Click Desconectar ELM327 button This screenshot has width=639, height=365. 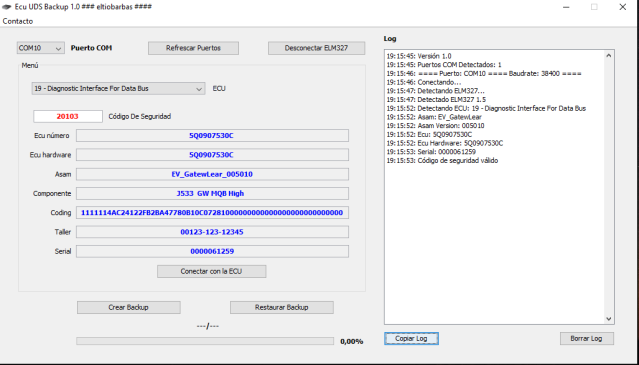point(316,48)
